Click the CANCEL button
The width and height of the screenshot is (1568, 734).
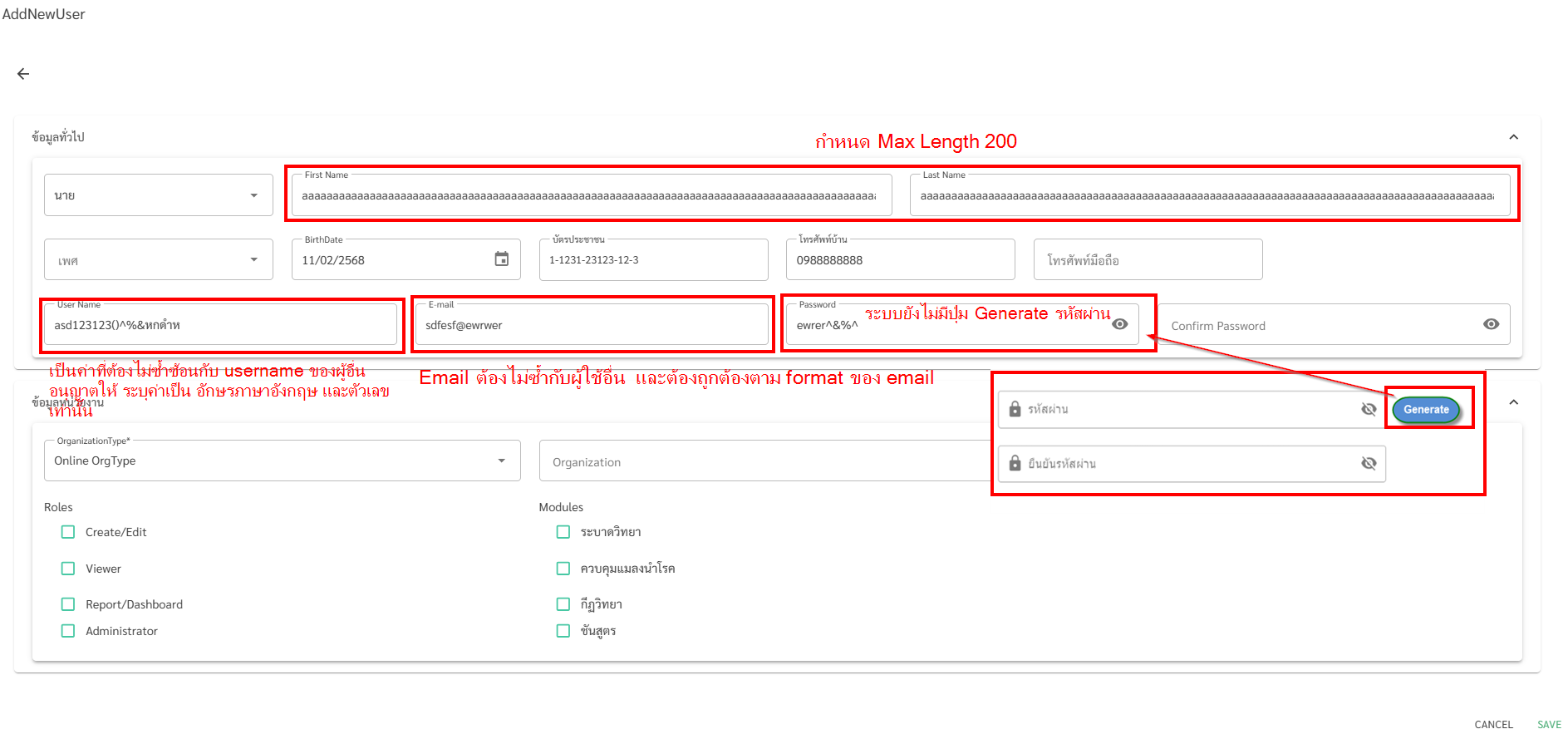pyautogui.click(x=1493, y=724)
